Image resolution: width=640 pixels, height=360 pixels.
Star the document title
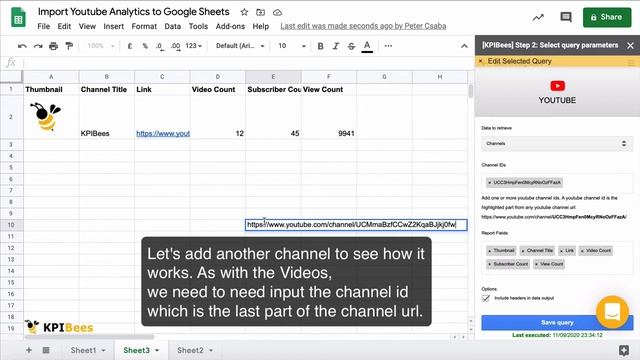(244, 12)
